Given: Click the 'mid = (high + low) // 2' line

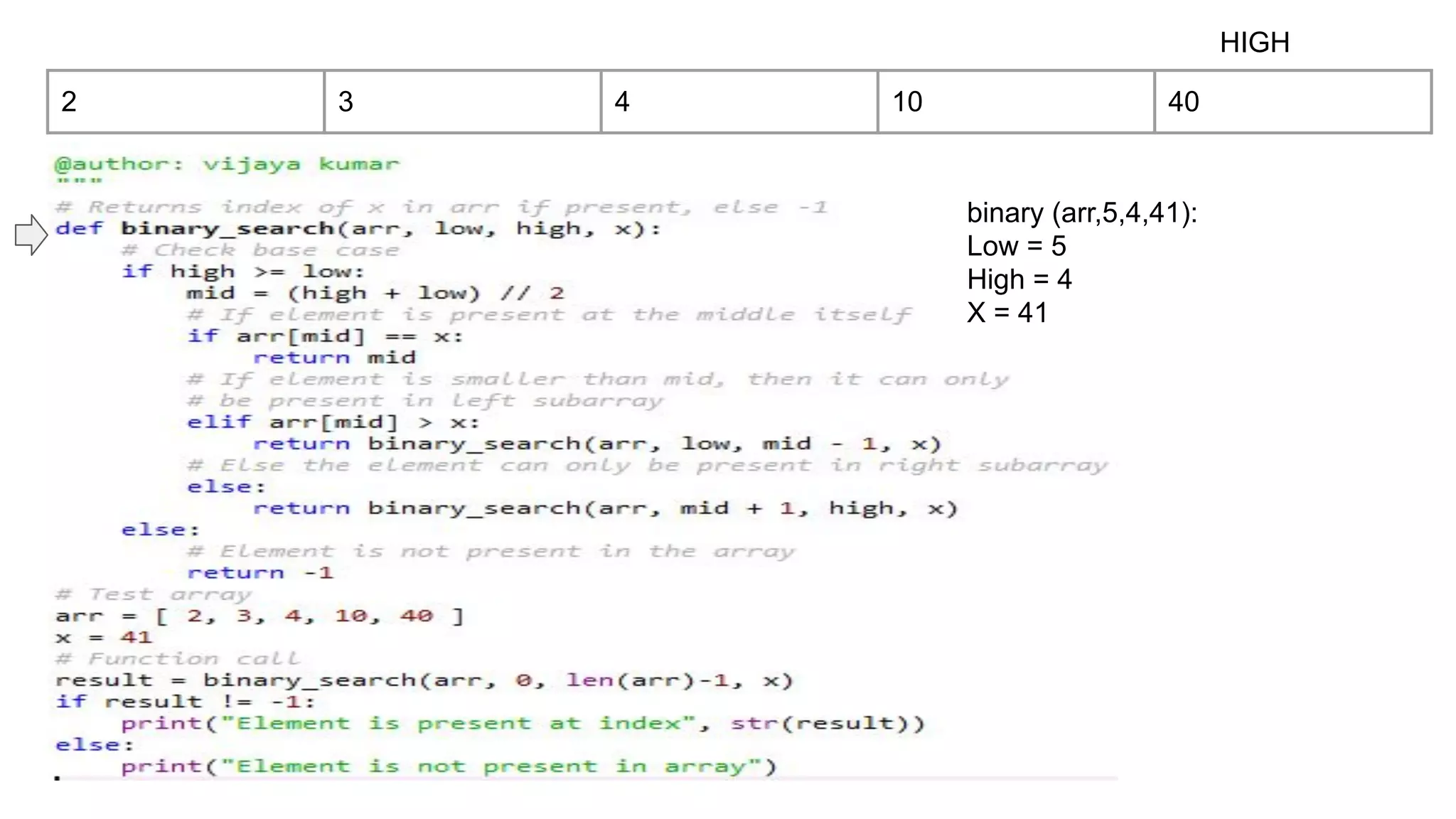Looking at the screenshot, I should pyautogui.click(x=375, y=293).
